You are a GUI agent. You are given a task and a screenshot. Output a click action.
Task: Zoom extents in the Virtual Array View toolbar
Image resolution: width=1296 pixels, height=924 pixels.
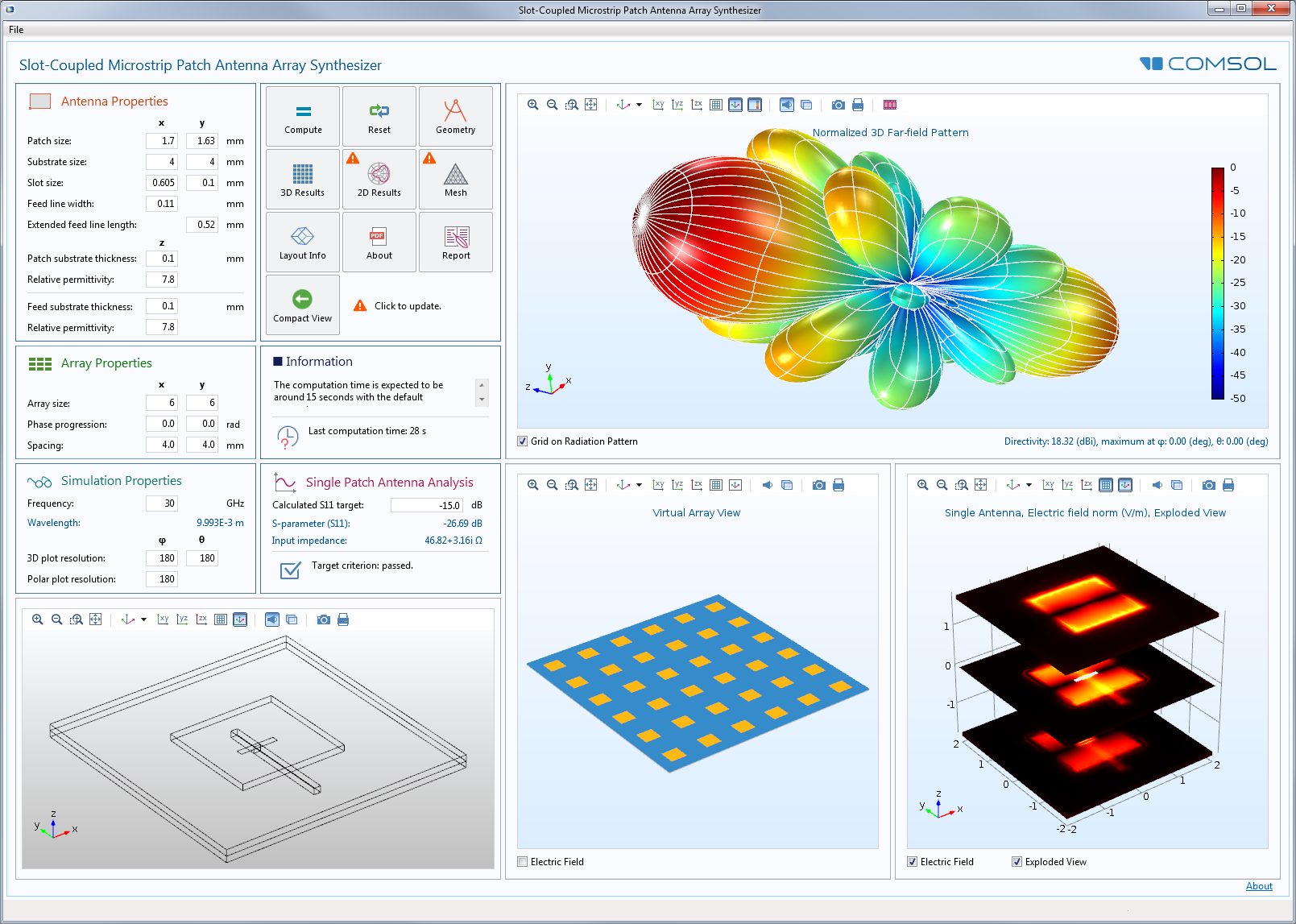click(x=591, y=485)
